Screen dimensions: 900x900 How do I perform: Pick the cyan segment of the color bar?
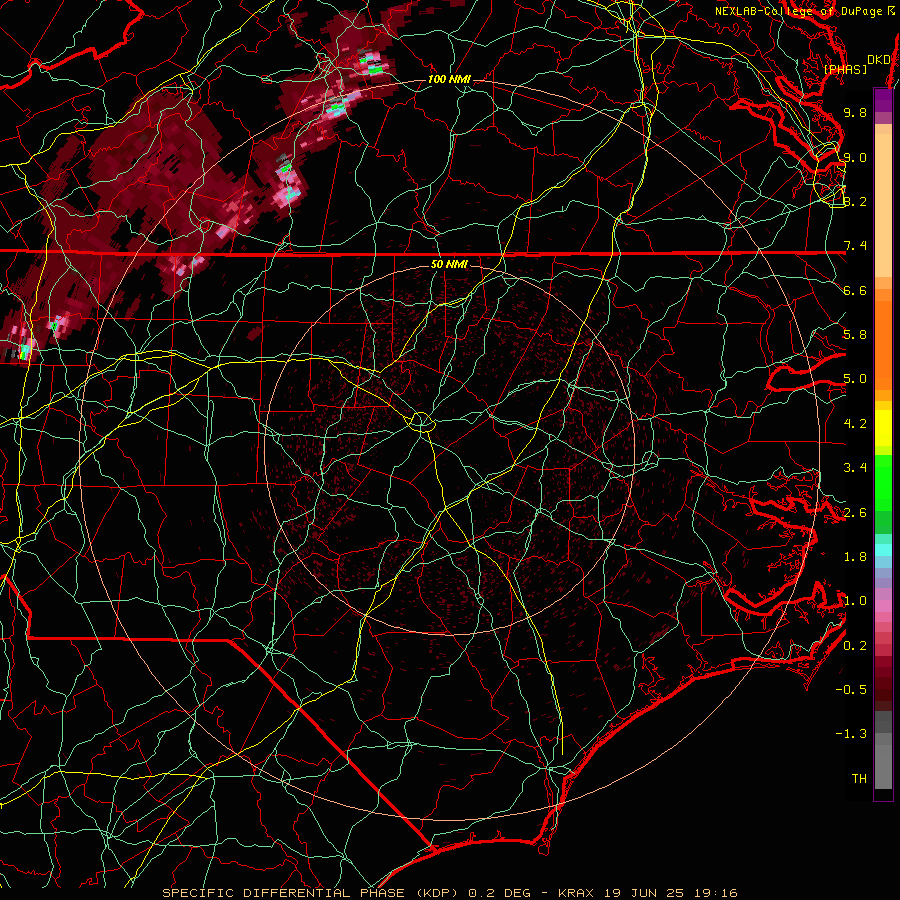click(883, 550)
